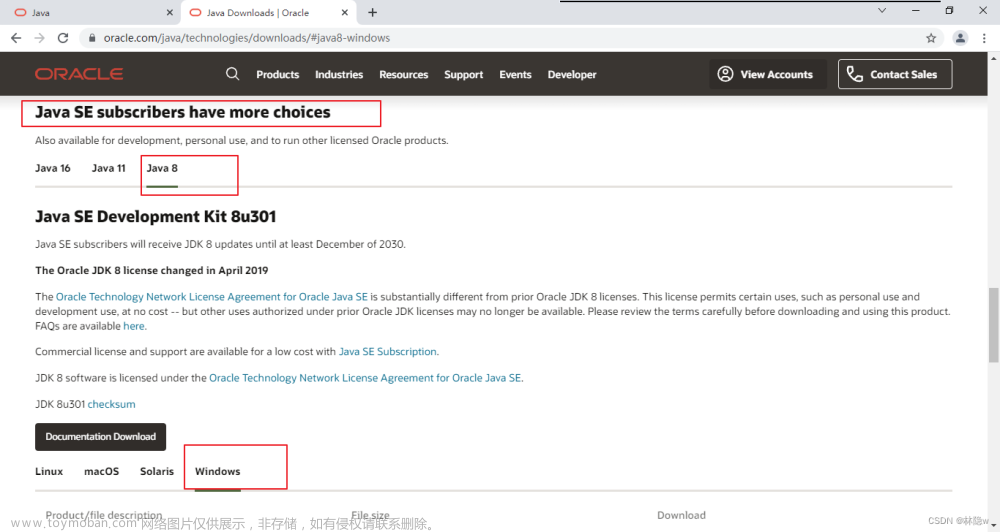Click the vertical page scrollbar thumb
Image resolution: width=1000 pixels, height=532 pixels.
994,325
